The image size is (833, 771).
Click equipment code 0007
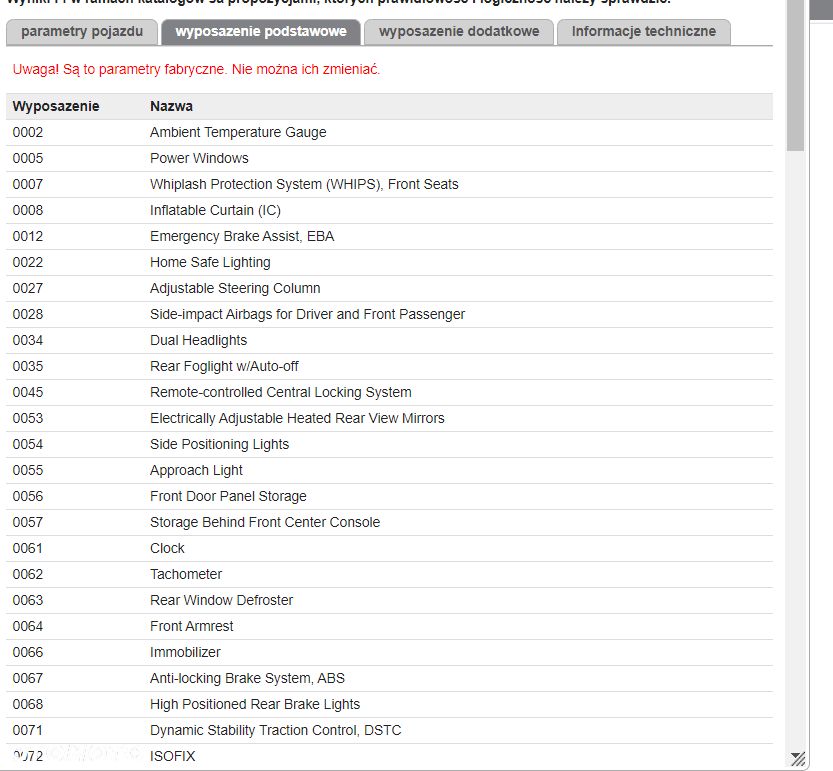click(28, 184)
